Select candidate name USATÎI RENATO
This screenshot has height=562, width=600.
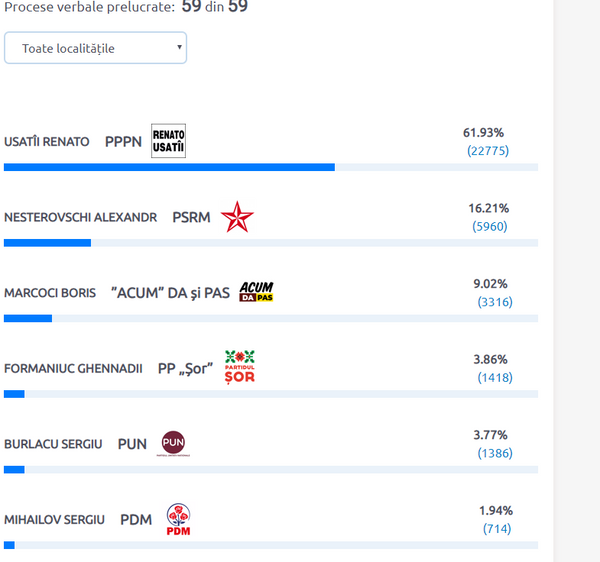[47, 142]
